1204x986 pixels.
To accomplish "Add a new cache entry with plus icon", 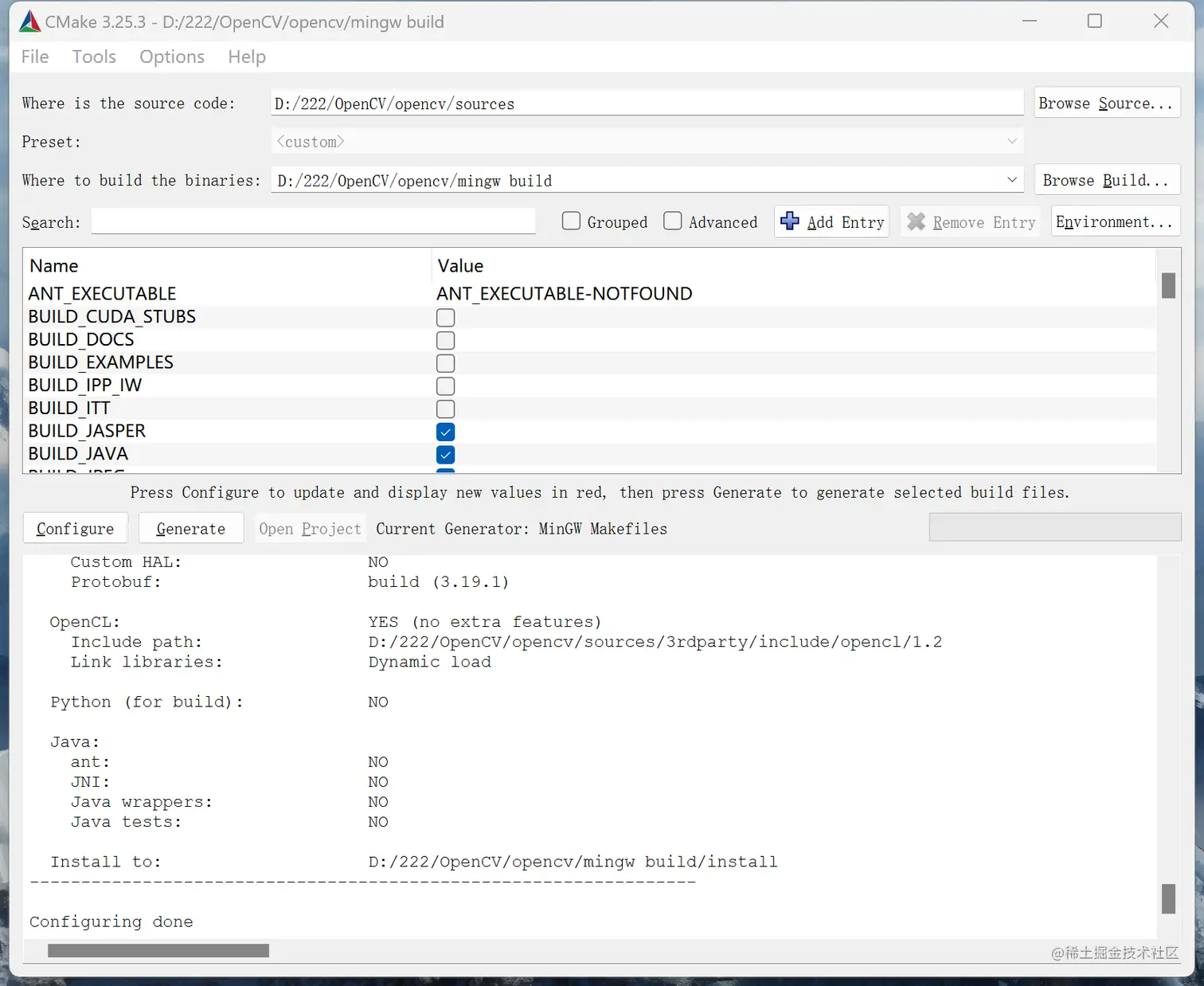I will pos(831,221).
